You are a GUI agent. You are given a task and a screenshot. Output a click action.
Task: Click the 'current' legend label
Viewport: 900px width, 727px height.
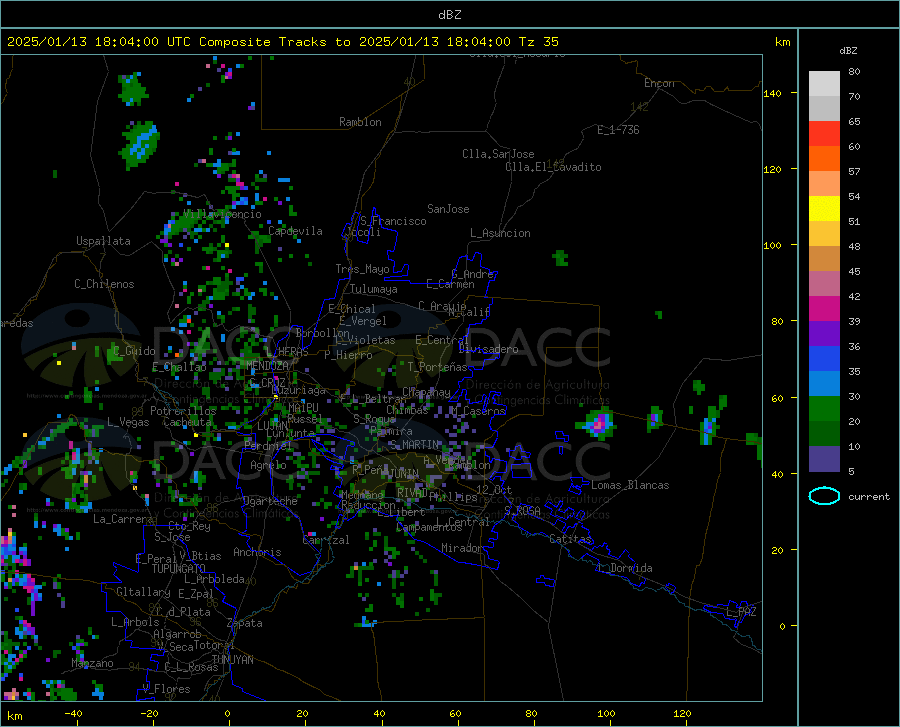(x=869, y=496)
